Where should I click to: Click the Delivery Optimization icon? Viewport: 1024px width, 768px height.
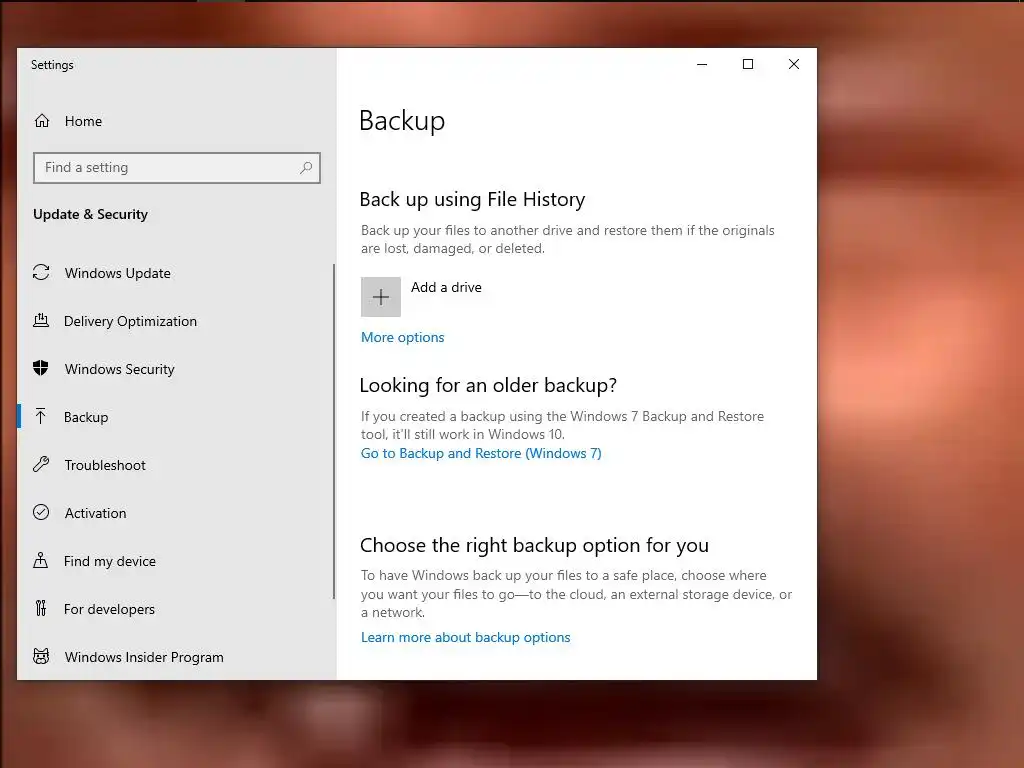click(x=41, y=321)
